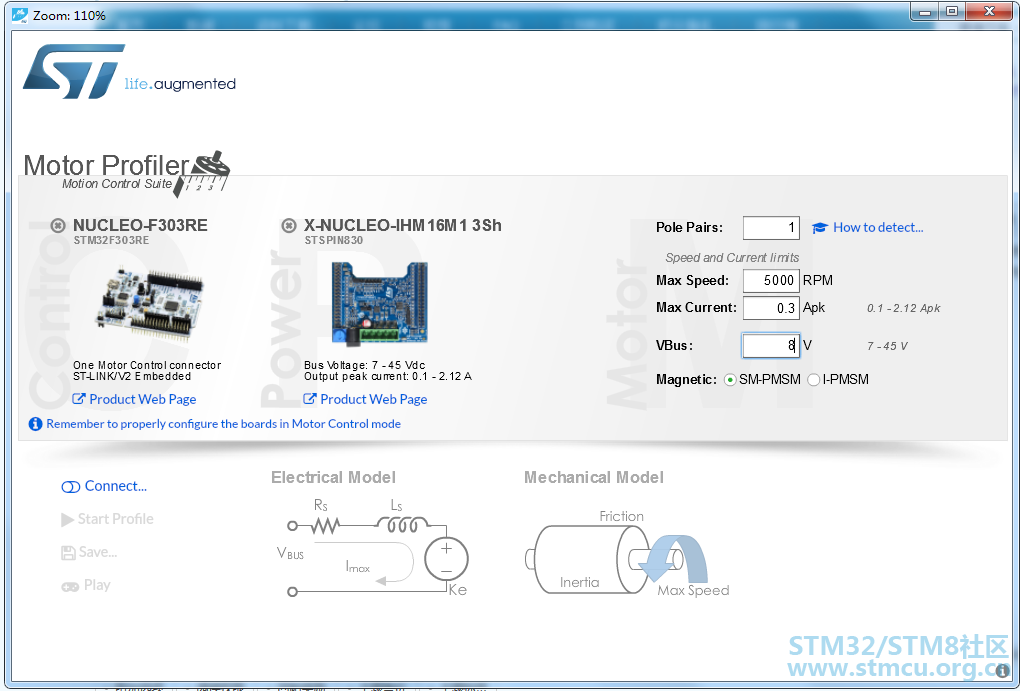The width and height of the screenshot is (1020, 691).
Task: Click 'Output peak current: 0.1 - 2.12 A' text
Action: (388, 376)
